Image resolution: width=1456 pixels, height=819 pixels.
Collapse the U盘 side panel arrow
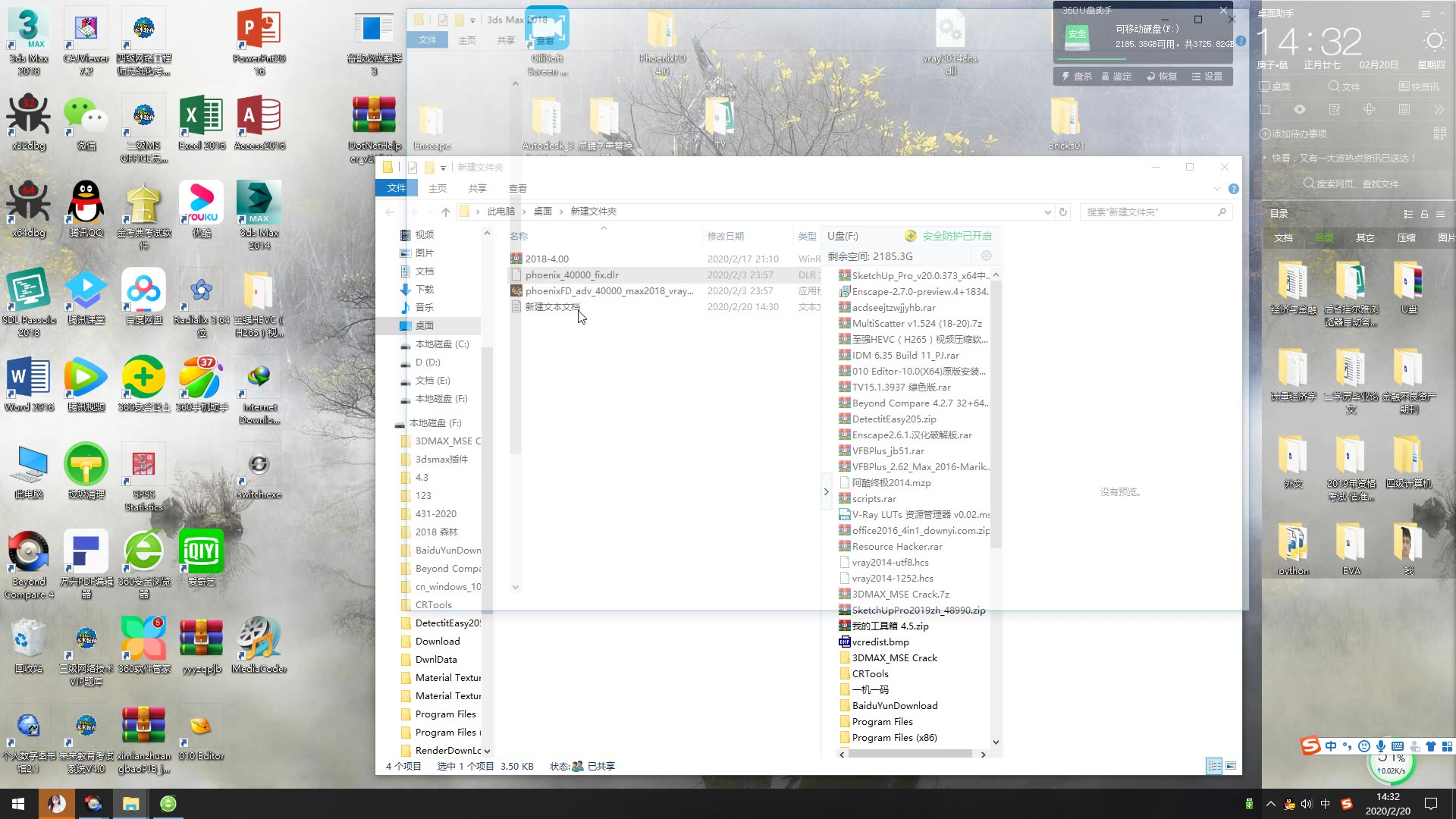826,492
